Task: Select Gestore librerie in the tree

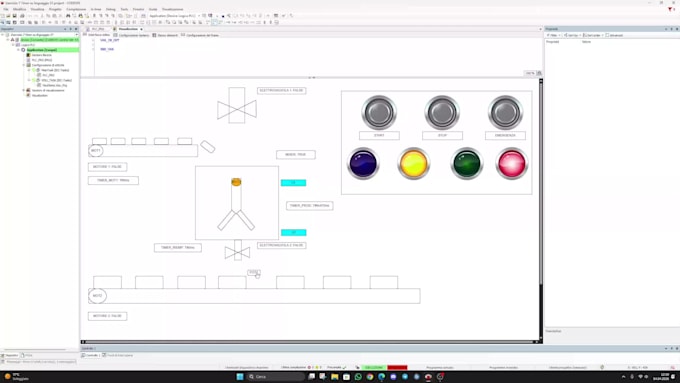Action: (42, 55)
